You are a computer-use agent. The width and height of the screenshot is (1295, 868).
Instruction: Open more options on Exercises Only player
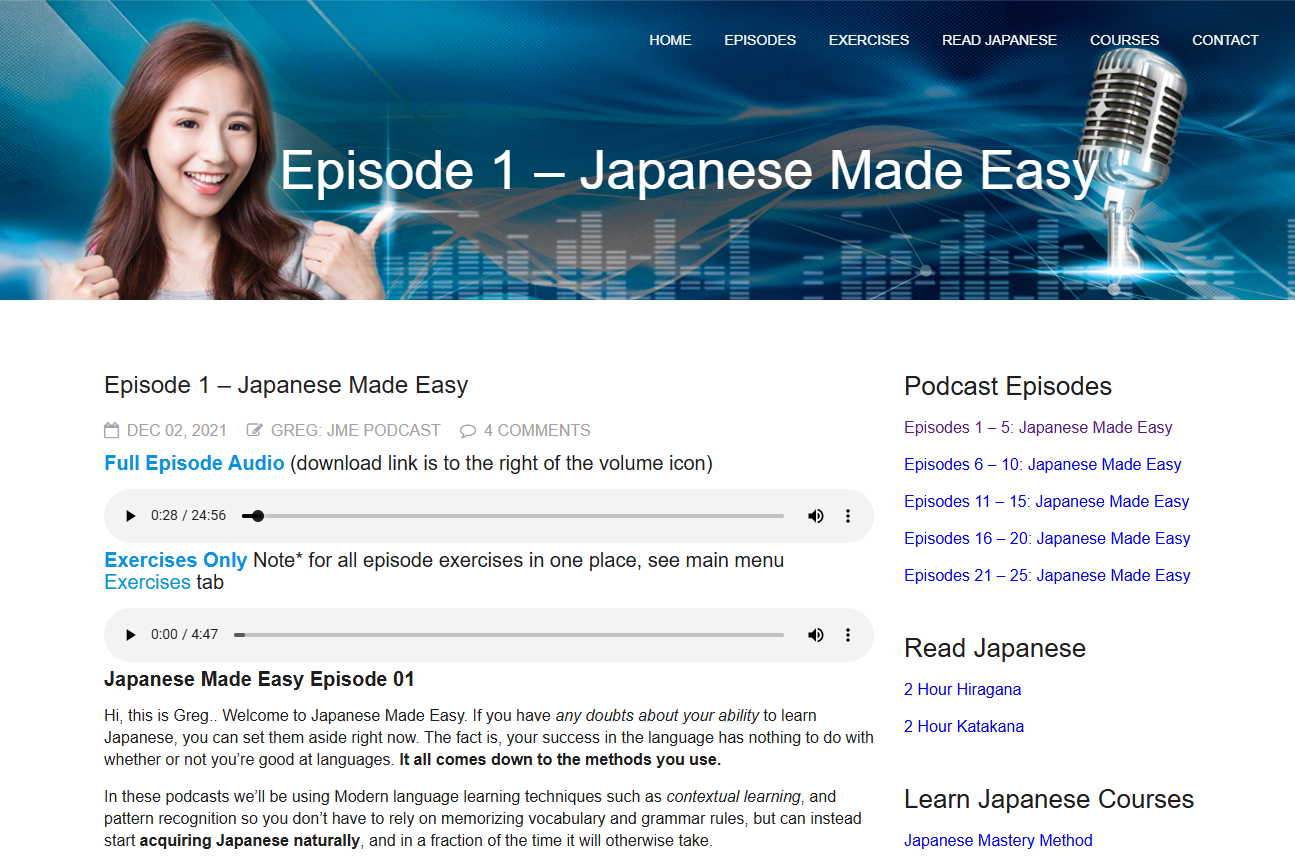(x=848, y=635)
